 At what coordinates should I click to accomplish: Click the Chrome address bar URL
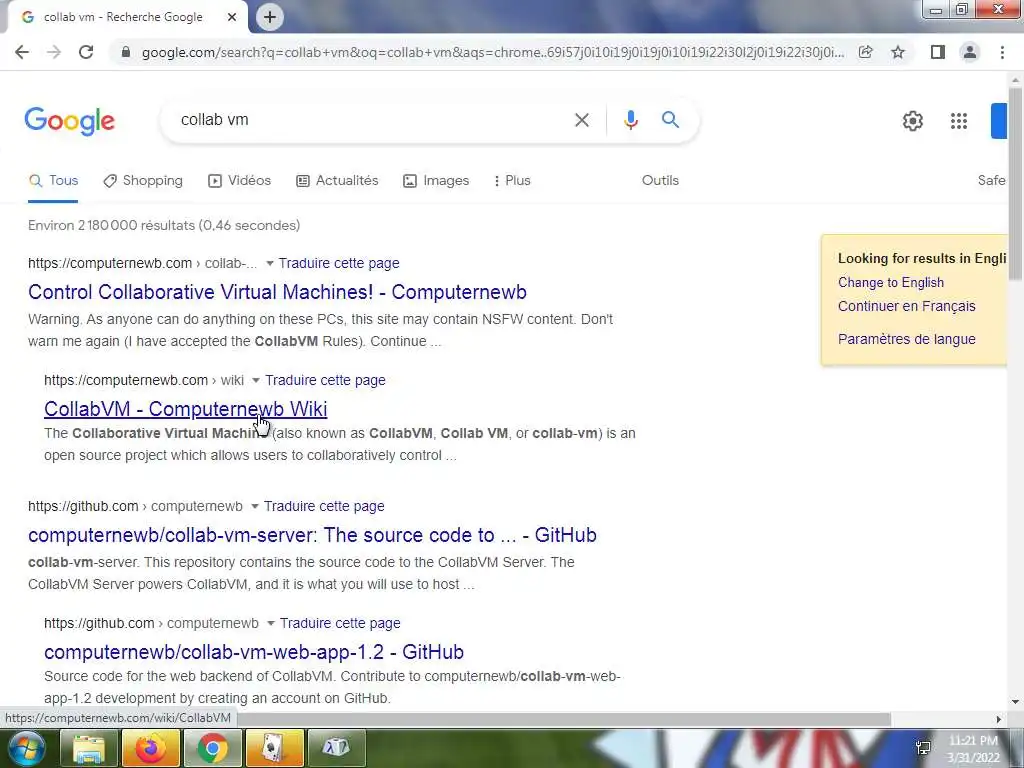coord(493,52)
